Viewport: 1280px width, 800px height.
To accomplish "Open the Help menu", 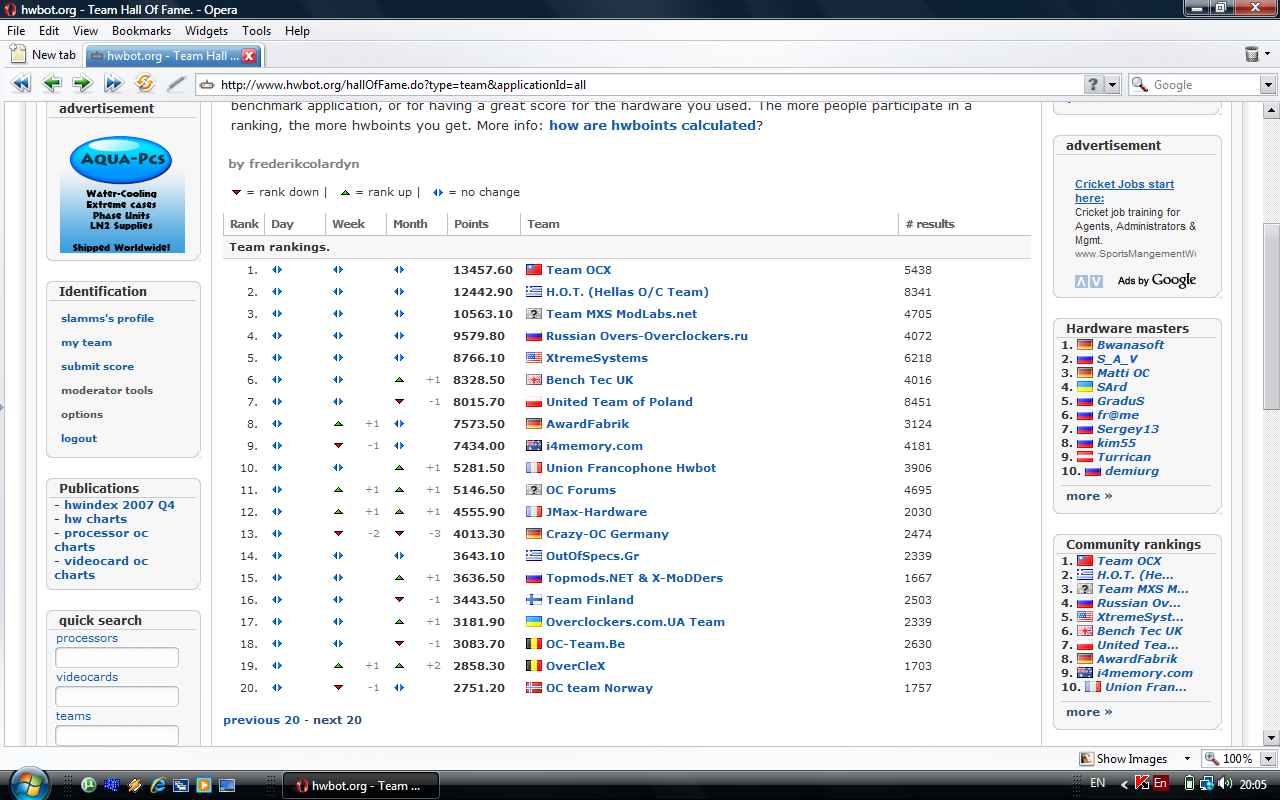I will tap(297, 31).
